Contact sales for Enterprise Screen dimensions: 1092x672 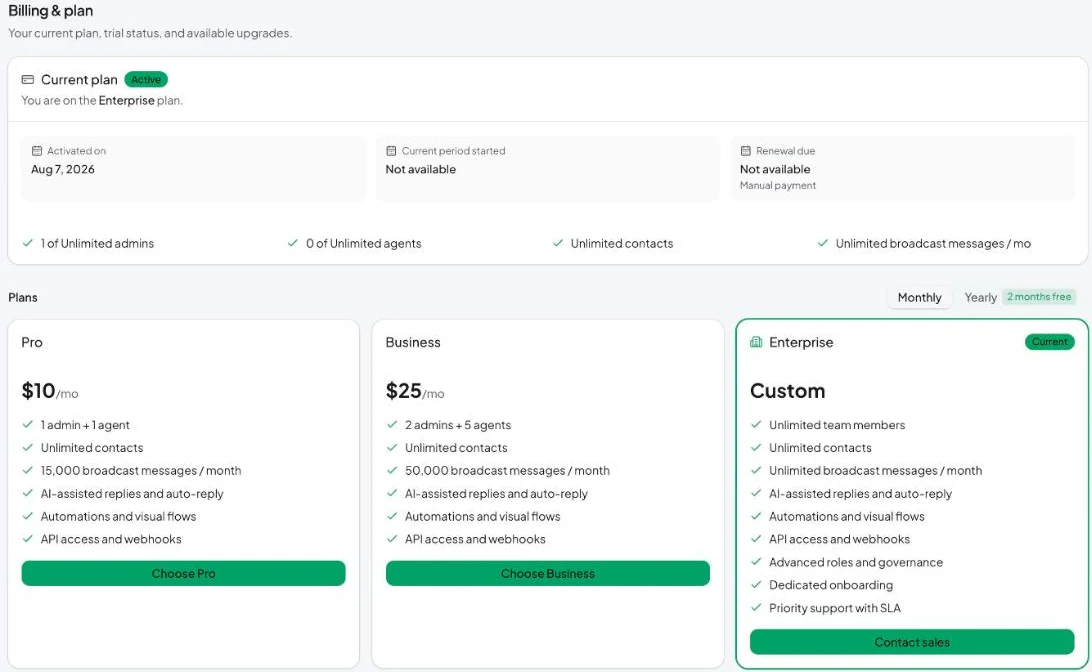912,642
